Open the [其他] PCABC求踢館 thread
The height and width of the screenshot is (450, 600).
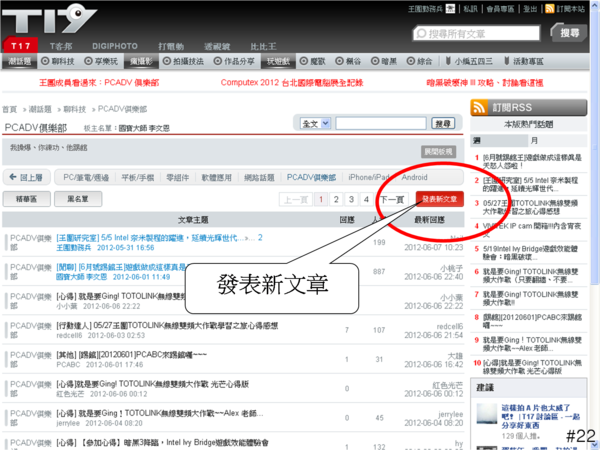pos(131,355)
